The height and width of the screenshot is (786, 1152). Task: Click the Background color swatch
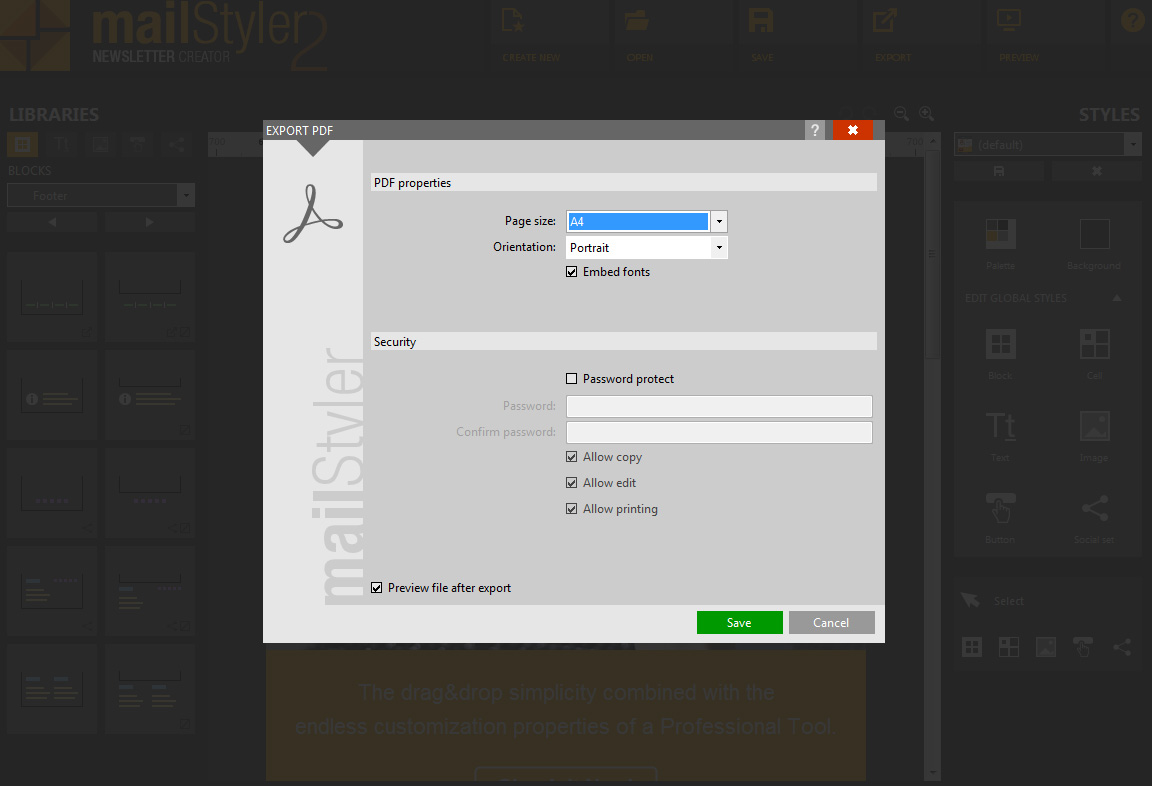point(1095,234)
